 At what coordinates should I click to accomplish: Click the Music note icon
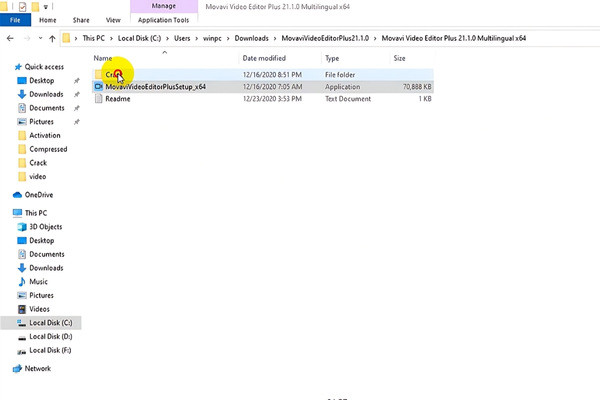pyautogui.click(x=22, y=282)
